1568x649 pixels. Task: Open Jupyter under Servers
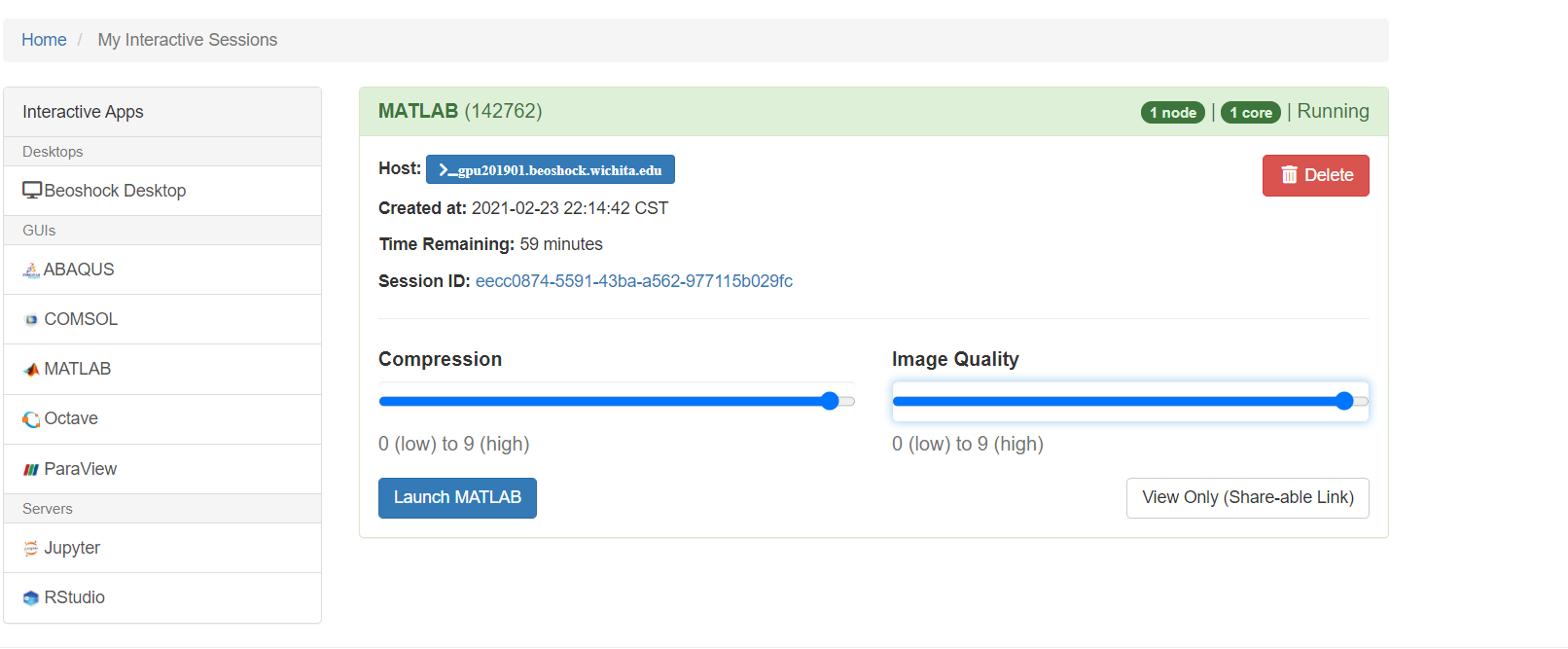click(162, 548)
